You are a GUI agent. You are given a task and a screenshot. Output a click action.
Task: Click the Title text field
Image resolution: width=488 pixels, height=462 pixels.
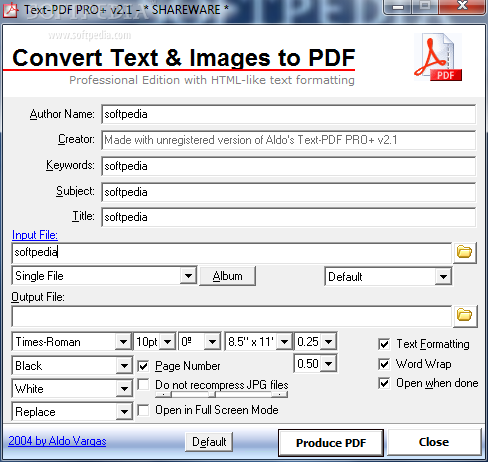coord(289,217)
